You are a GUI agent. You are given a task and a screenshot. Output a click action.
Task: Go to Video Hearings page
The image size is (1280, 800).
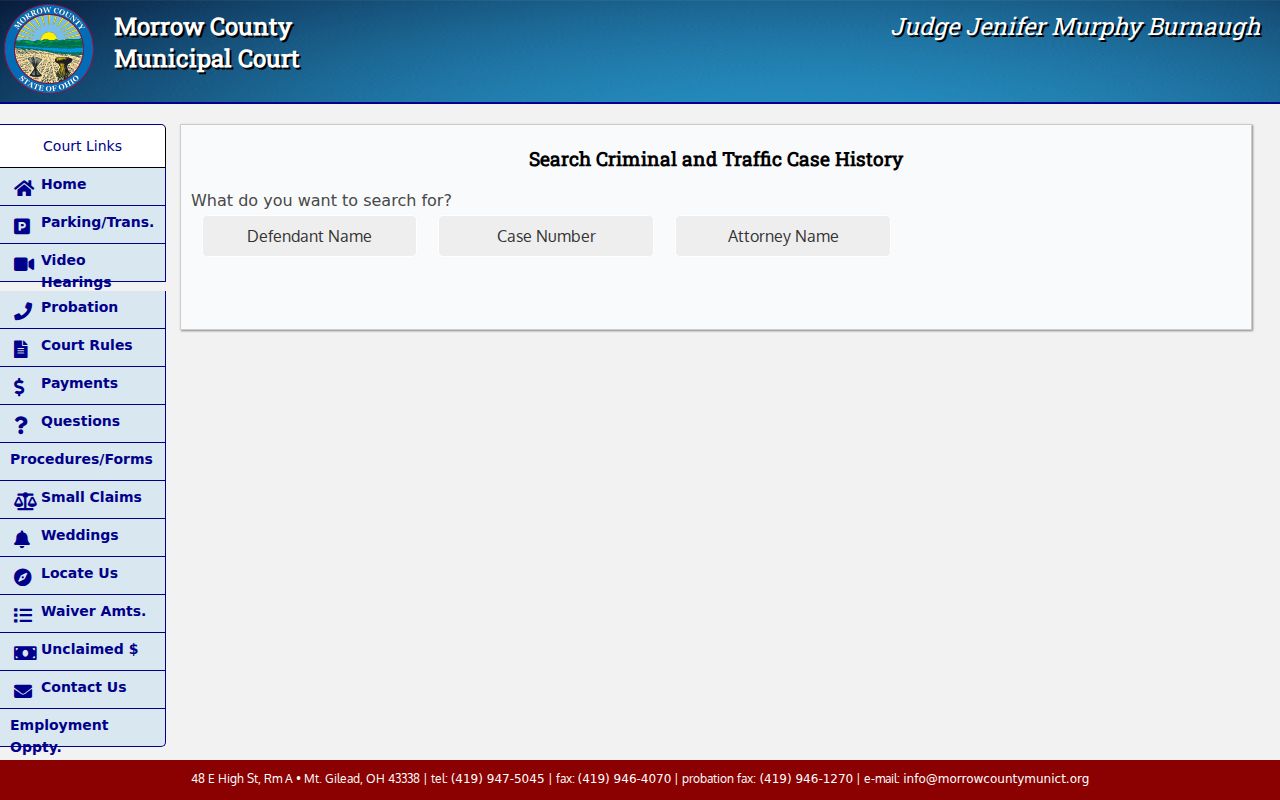(x=82, y=262)
